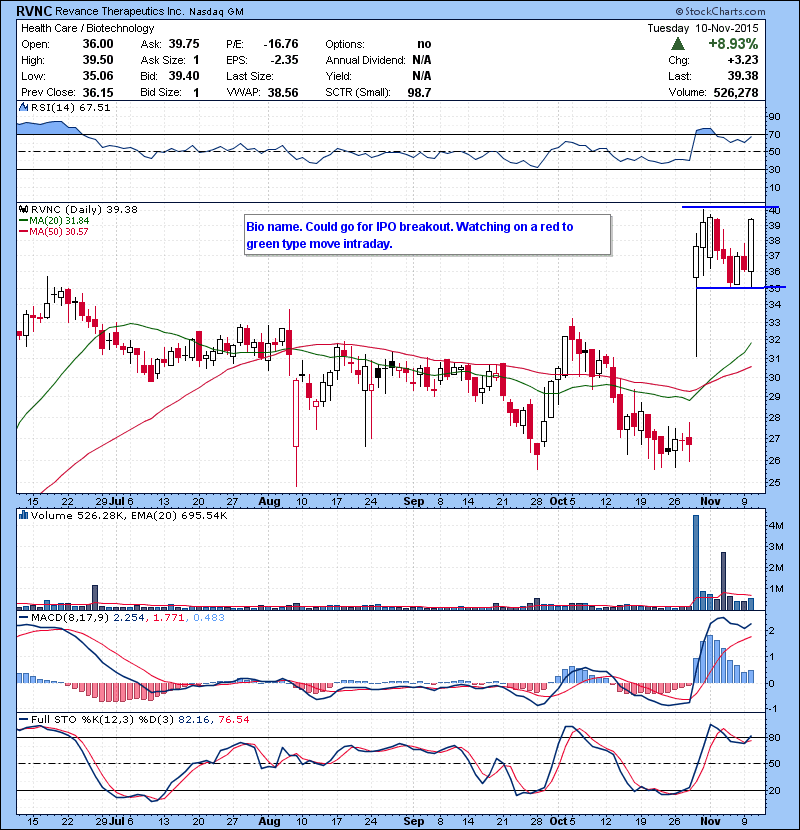Click the Nov label on bottom date axis
Screen dimensions: 800x830
(710, 821)
